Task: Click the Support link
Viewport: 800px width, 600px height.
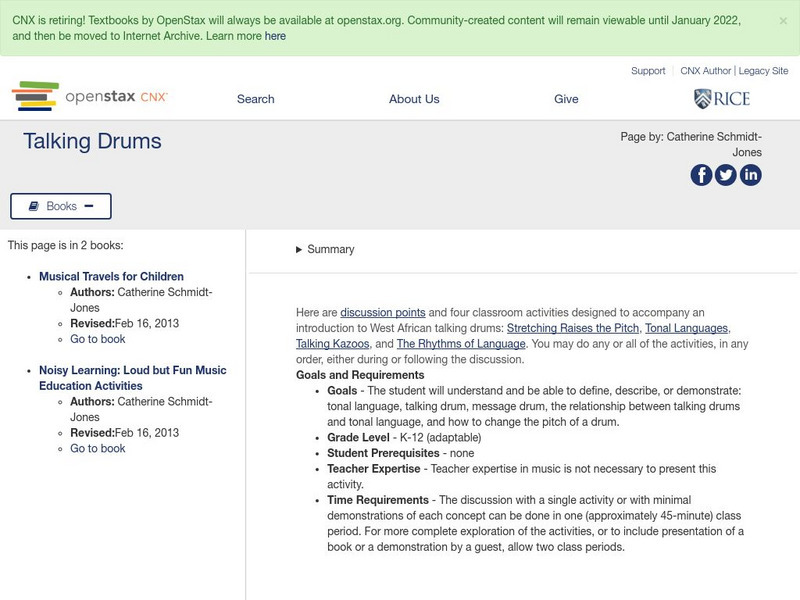Action: [x=647, y=70]
